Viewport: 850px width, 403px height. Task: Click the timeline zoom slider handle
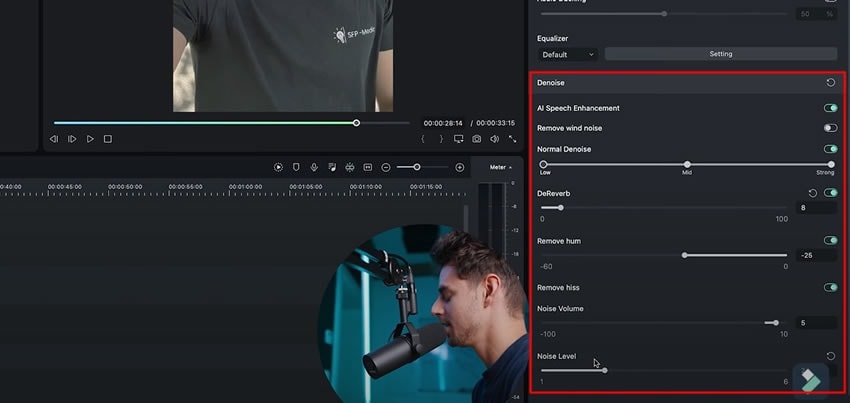tap(417, 168)
